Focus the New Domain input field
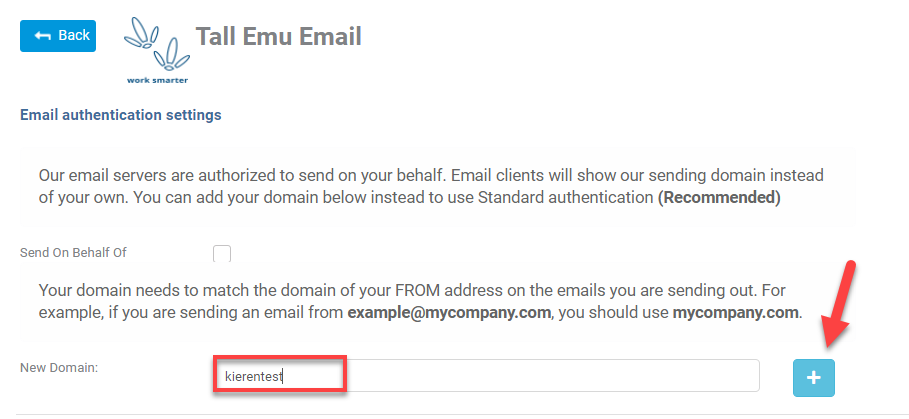 tap(486, 376)
